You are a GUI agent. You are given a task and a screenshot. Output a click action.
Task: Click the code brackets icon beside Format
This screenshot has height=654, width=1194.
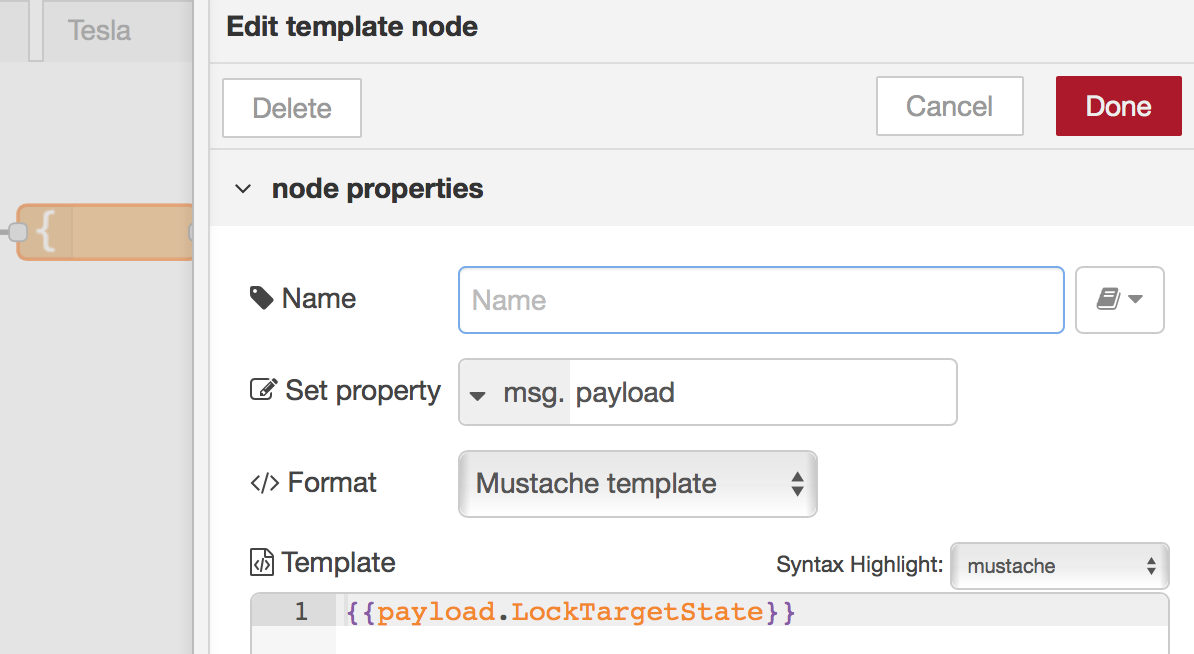click(264, 483)
